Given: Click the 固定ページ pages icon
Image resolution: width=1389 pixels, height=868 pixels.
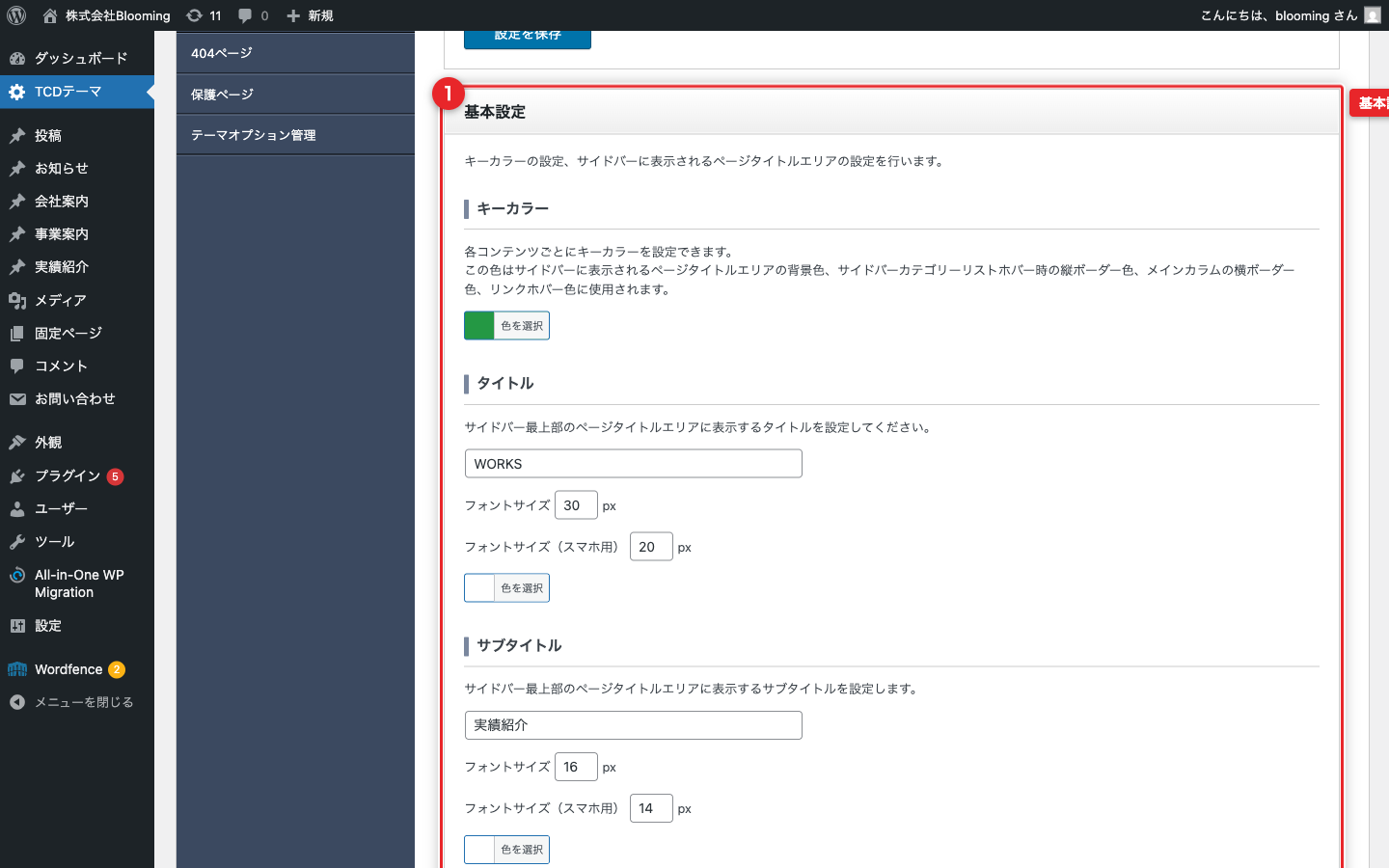Looking at the screenshot, I should [x=17, y=334].
